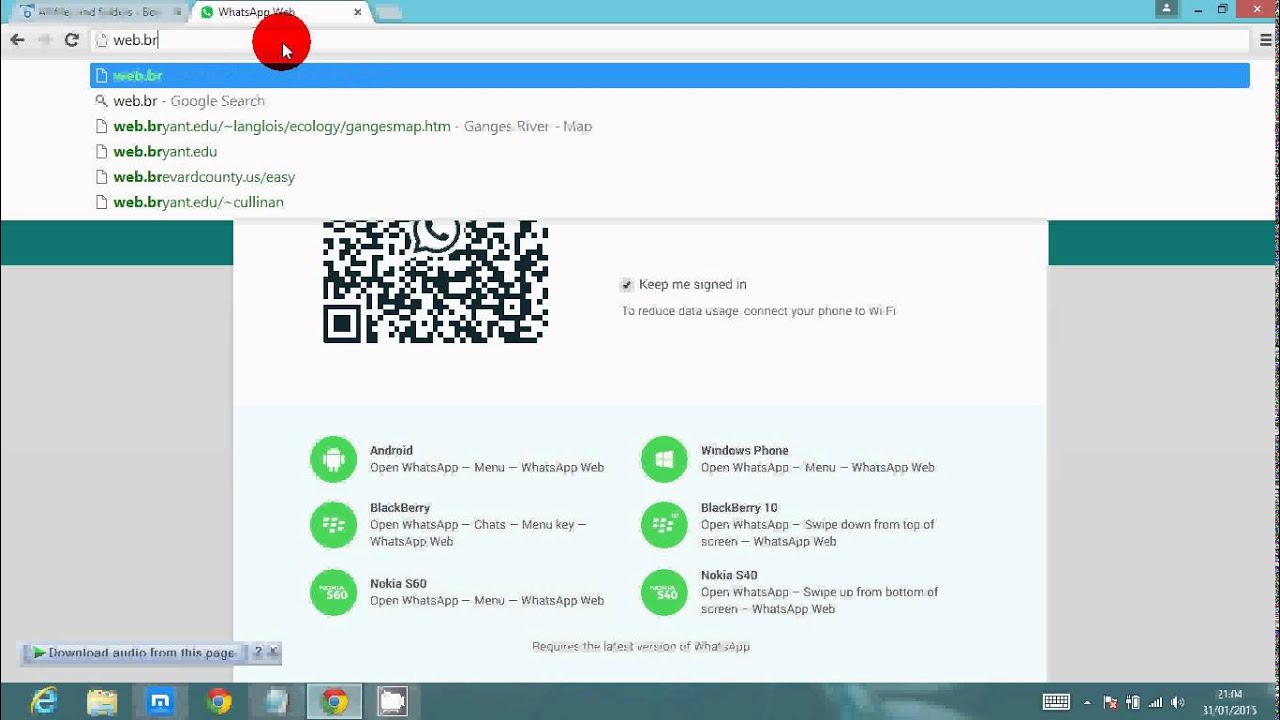1280x720 pixels.
Task: Click 'To reduce data usage' notice text
Action: click(x=758, y=311)
